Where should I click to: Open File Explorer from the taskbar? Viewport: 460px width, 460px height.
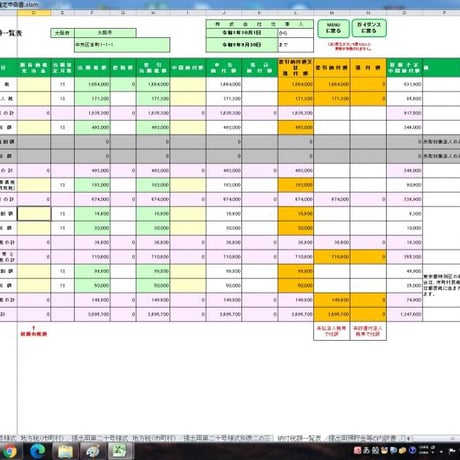pyautogui.click(x=65, y=451)
